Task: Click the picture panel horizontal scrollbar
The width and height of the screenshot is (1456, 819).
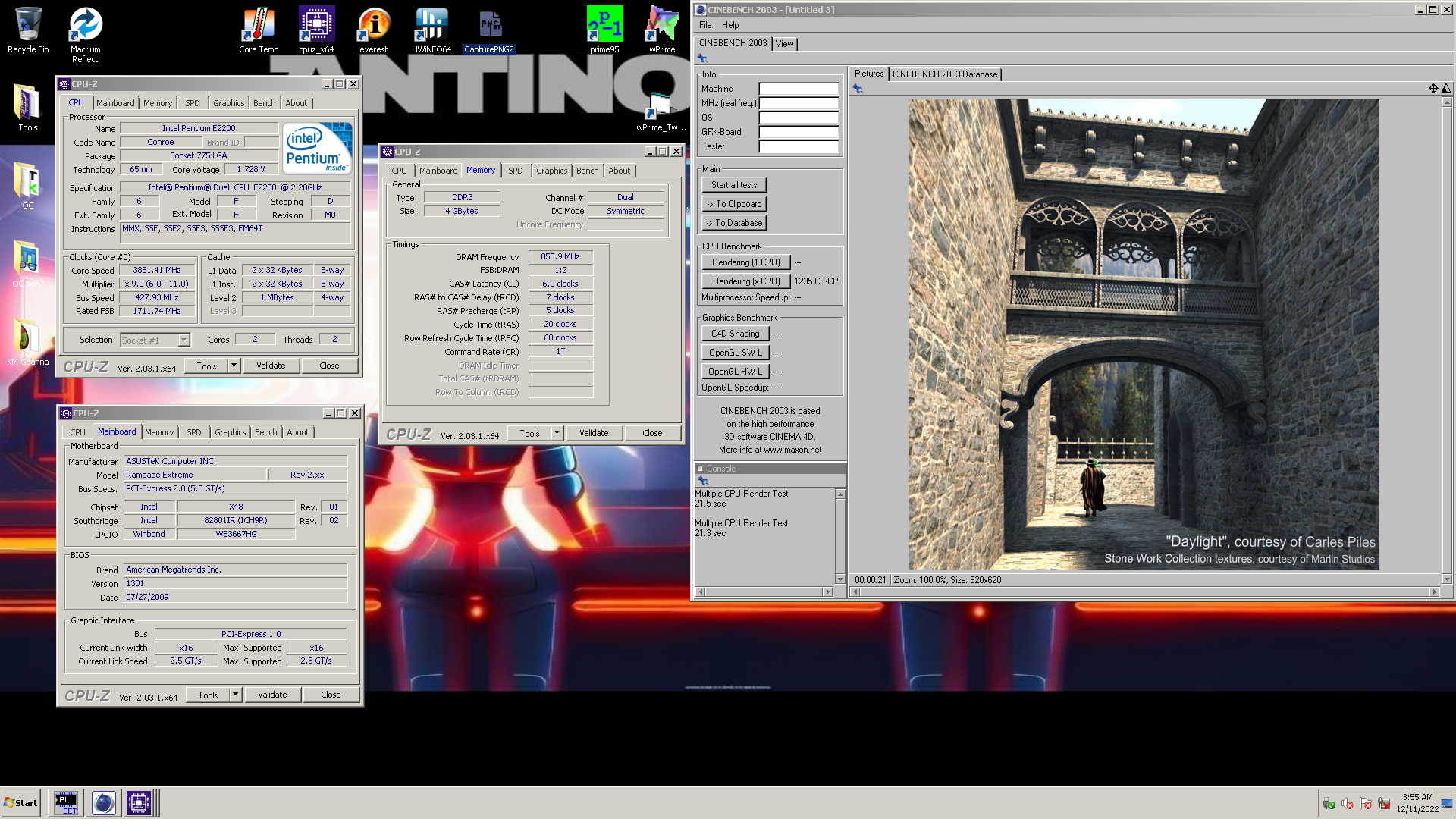Action: (1145, 592)
